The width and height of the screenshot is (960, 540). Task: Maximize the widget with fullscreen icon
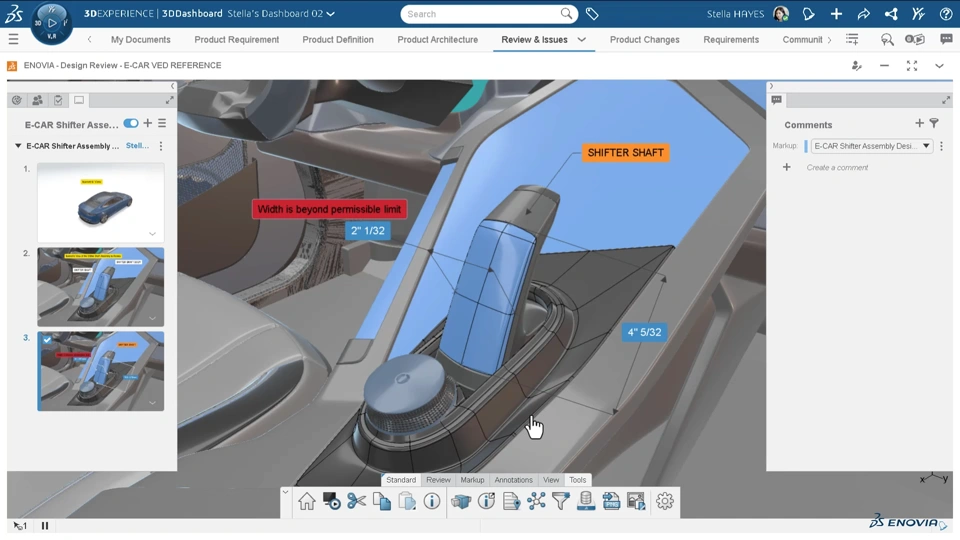pyautogui.click(x=912, y=66)
